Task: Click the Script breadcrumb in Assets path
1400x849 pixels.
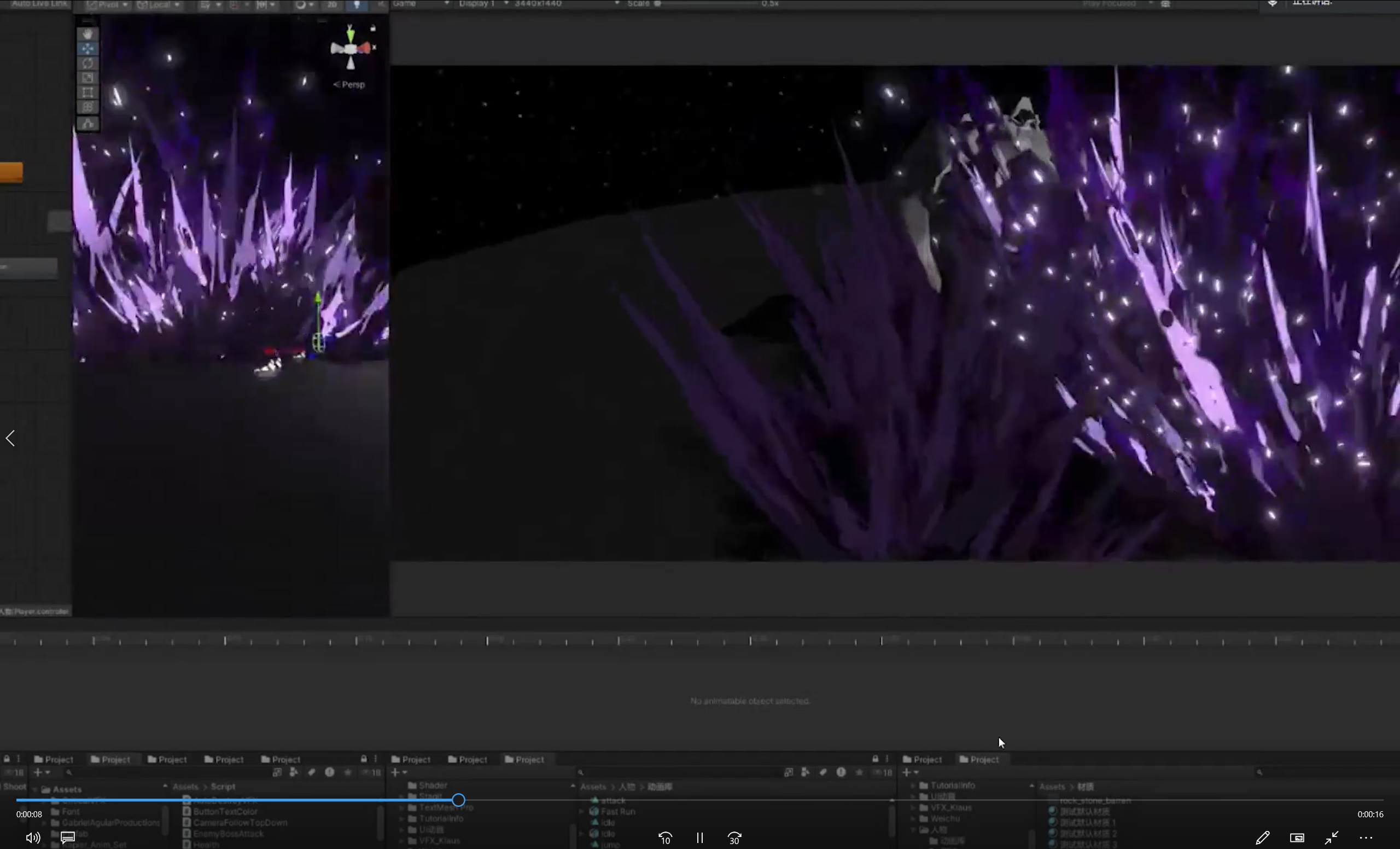Action: click(223, 787)
